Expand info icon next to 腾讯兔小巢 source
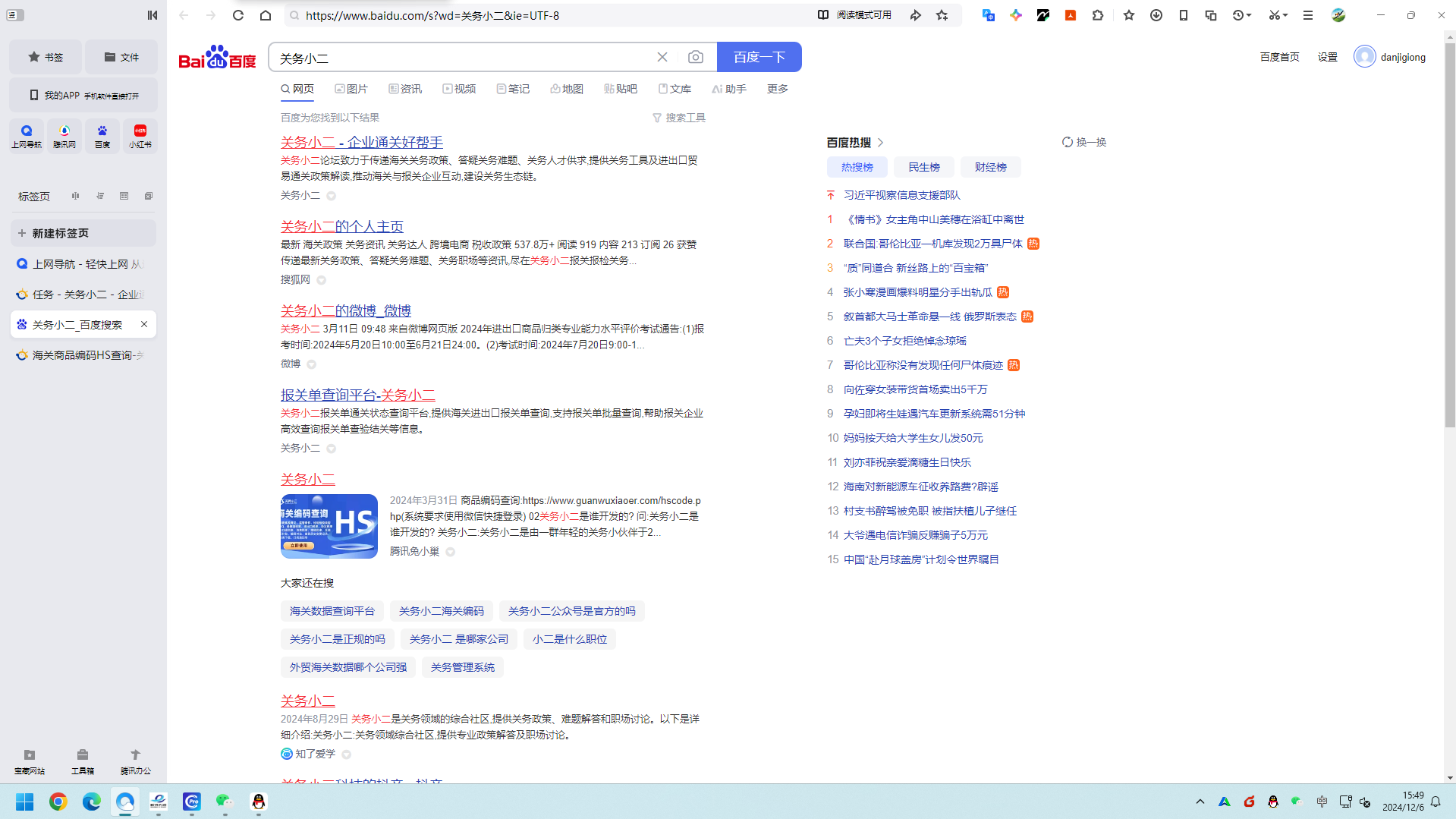1456x819 pixels. (451, 552)
